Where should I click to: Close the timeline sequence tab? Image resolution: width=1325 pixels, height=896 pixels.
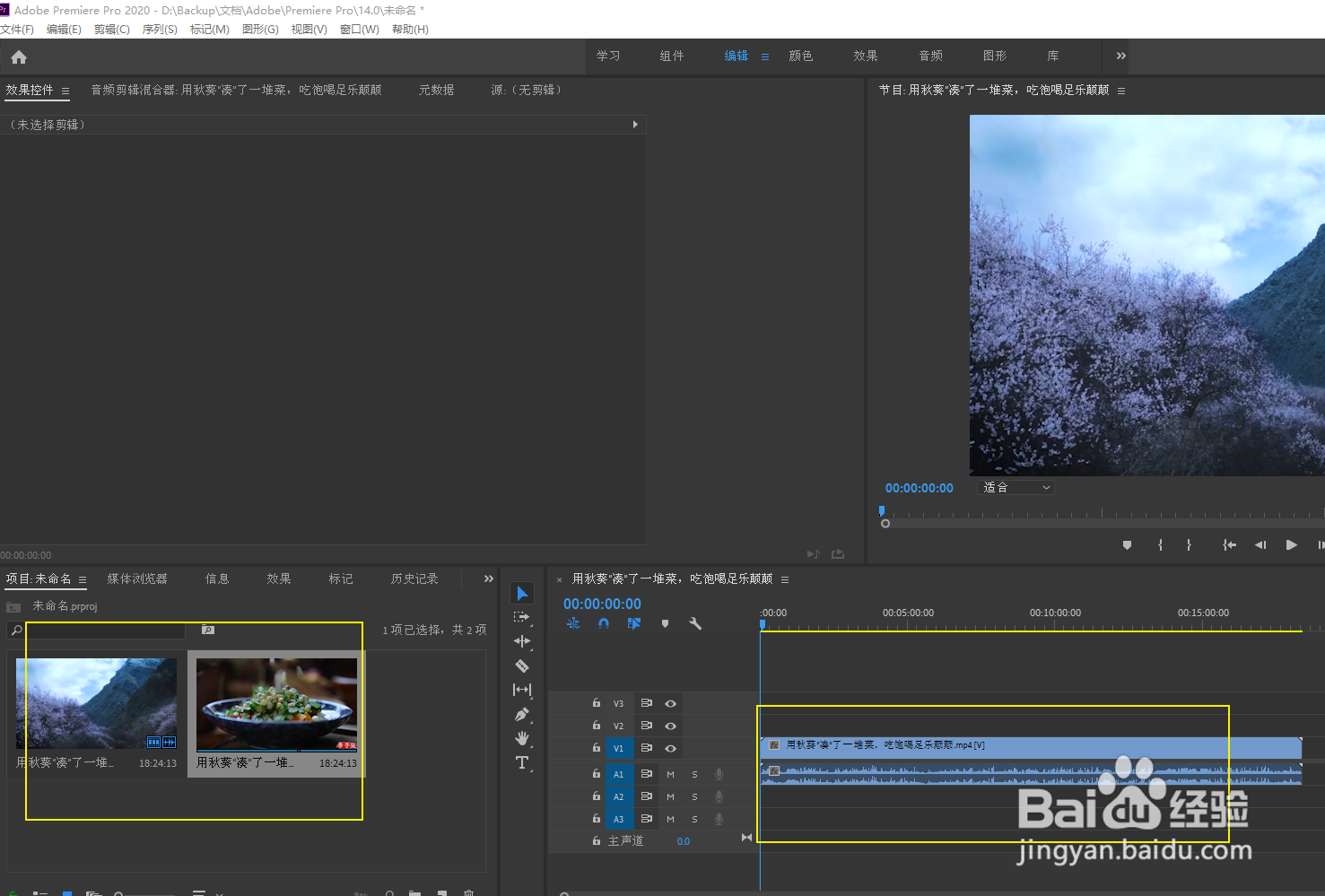(559, 579)
